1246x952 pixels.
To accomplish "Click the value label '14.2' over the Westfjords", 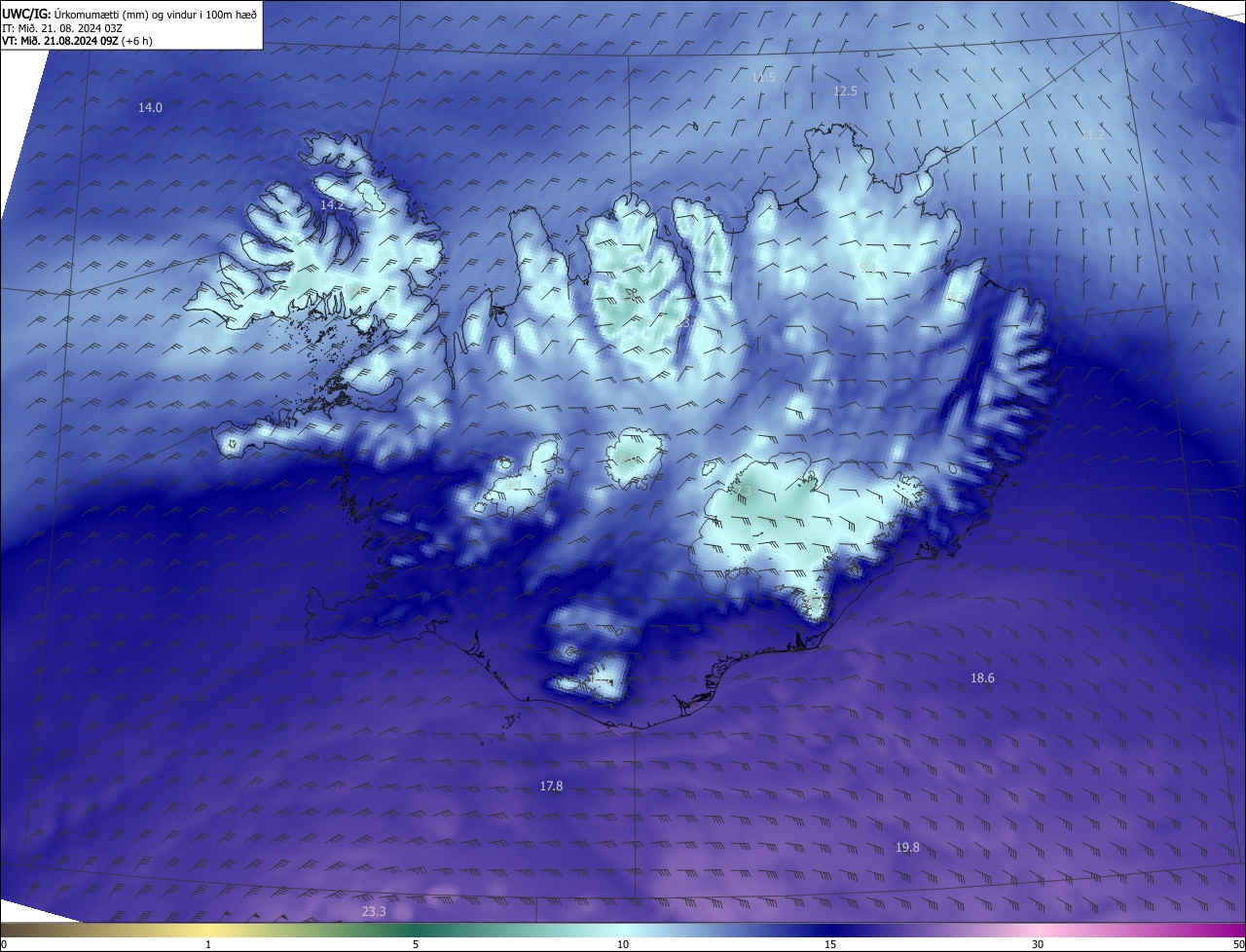I will (332, 205).
